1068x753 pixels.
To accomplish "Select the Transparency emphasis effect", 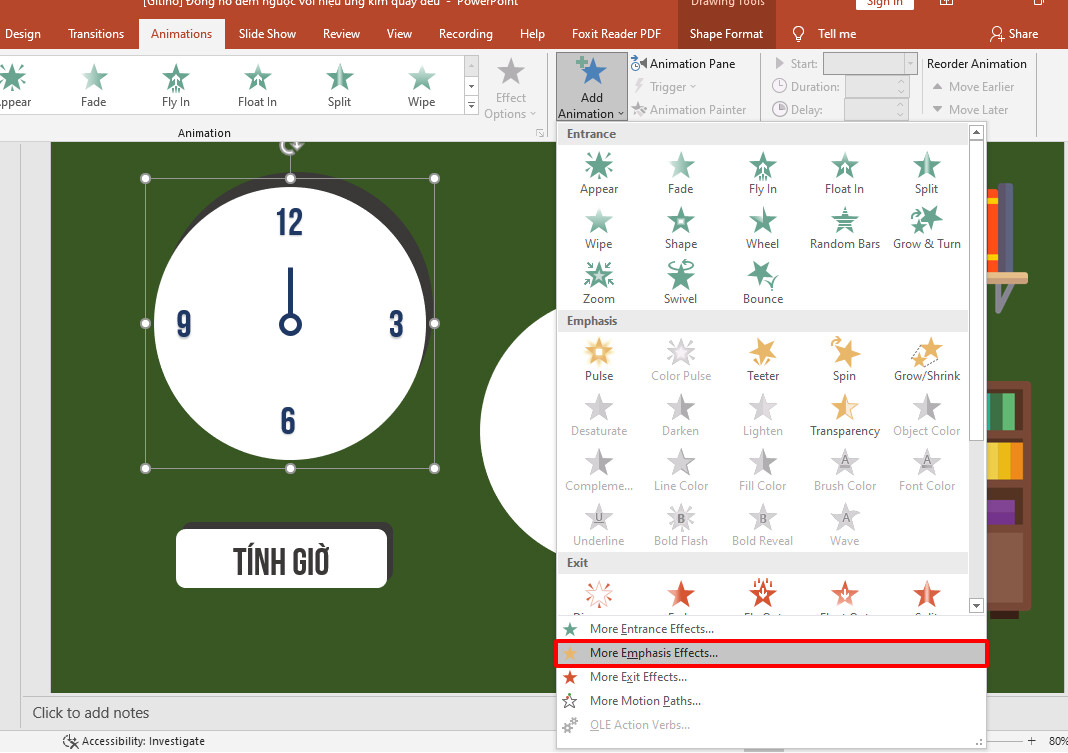I will 844,415.
